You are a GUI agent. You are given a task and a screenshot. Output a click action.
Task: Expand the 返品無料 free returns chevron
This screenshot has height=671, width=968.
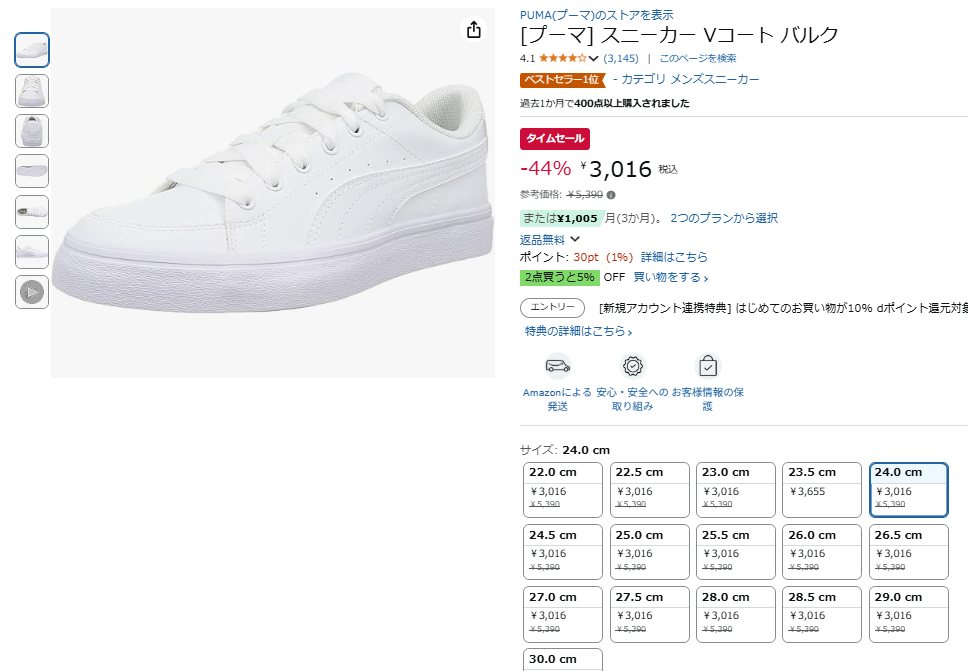[x=574, y=239]
